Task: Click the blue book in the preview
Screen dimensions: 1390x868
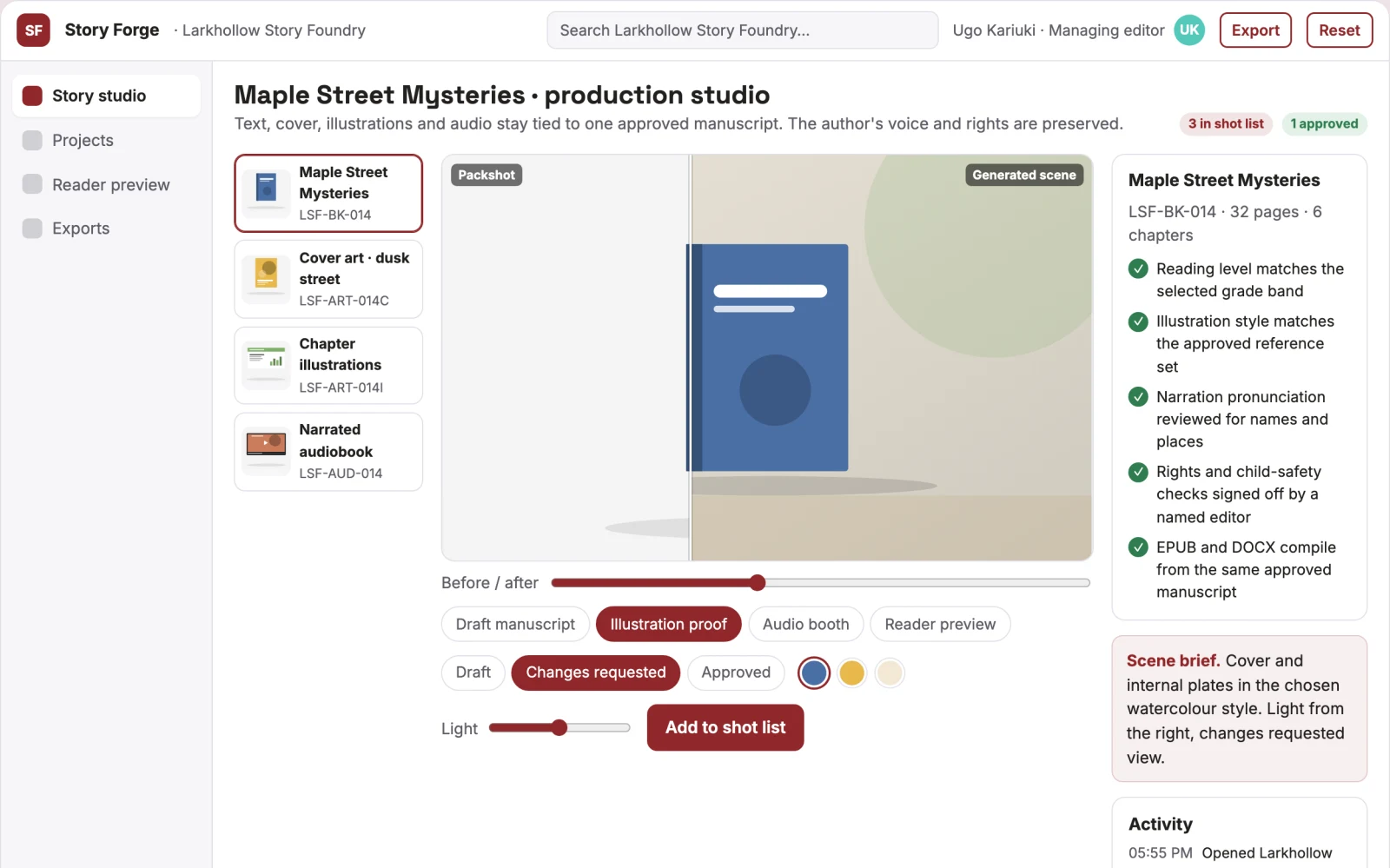Action: click(767, 357)
